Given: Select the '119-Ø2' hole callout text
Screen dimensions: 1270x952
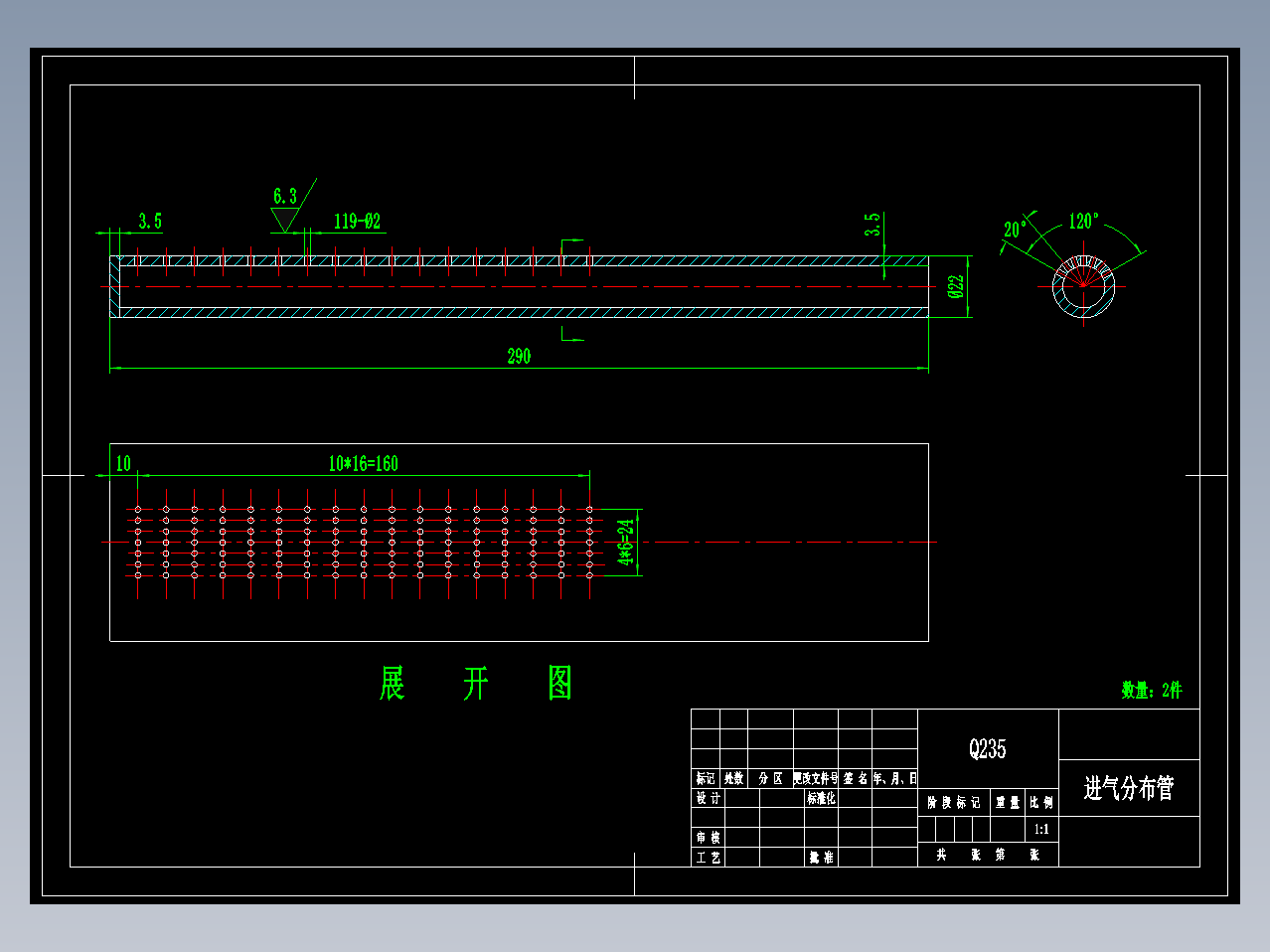Looking at the screenshot, I should [357, 221].
